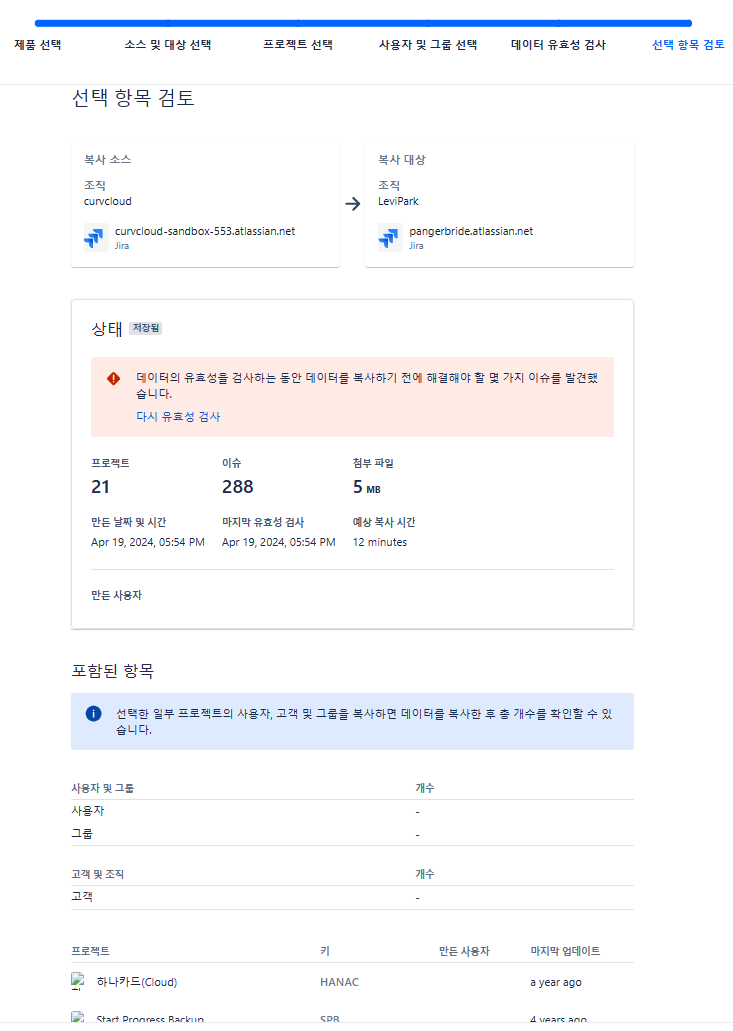
Task: Go to 소스 및 대상 선택 step
Action: (168, 45)
